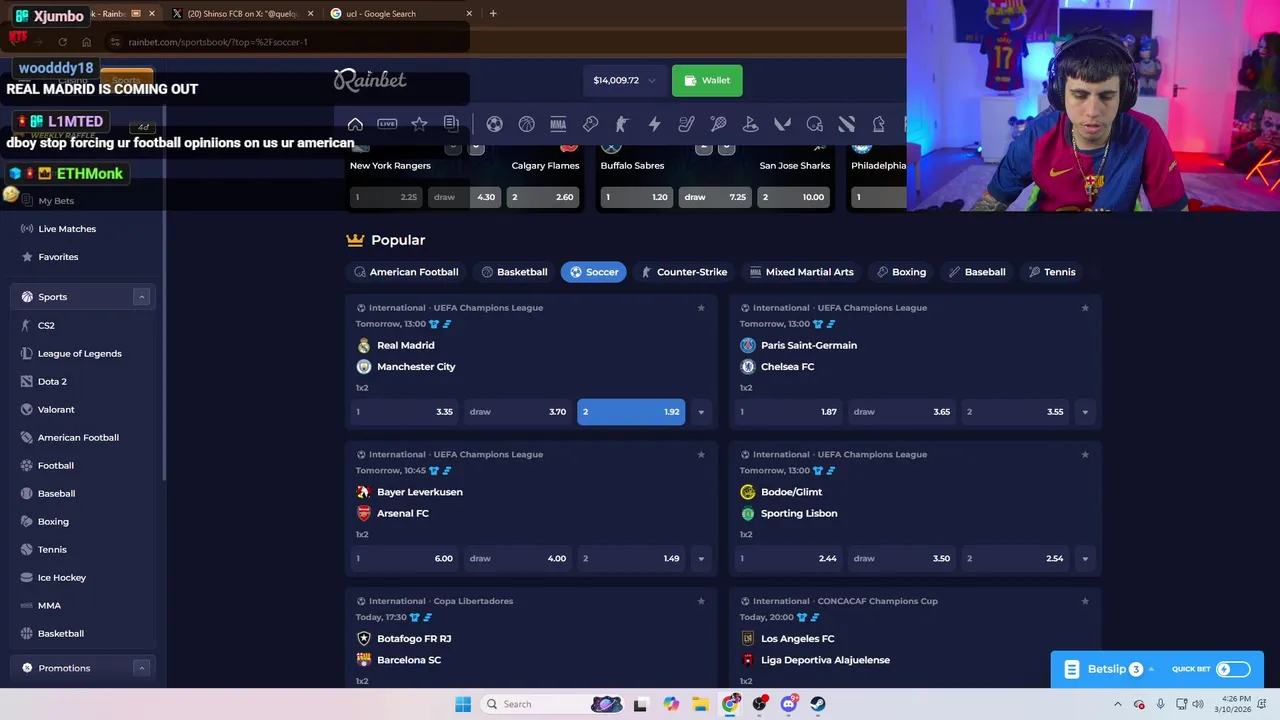
Task: Select the lightning bolt toolbar icon
Action: [x=654, y=124]
